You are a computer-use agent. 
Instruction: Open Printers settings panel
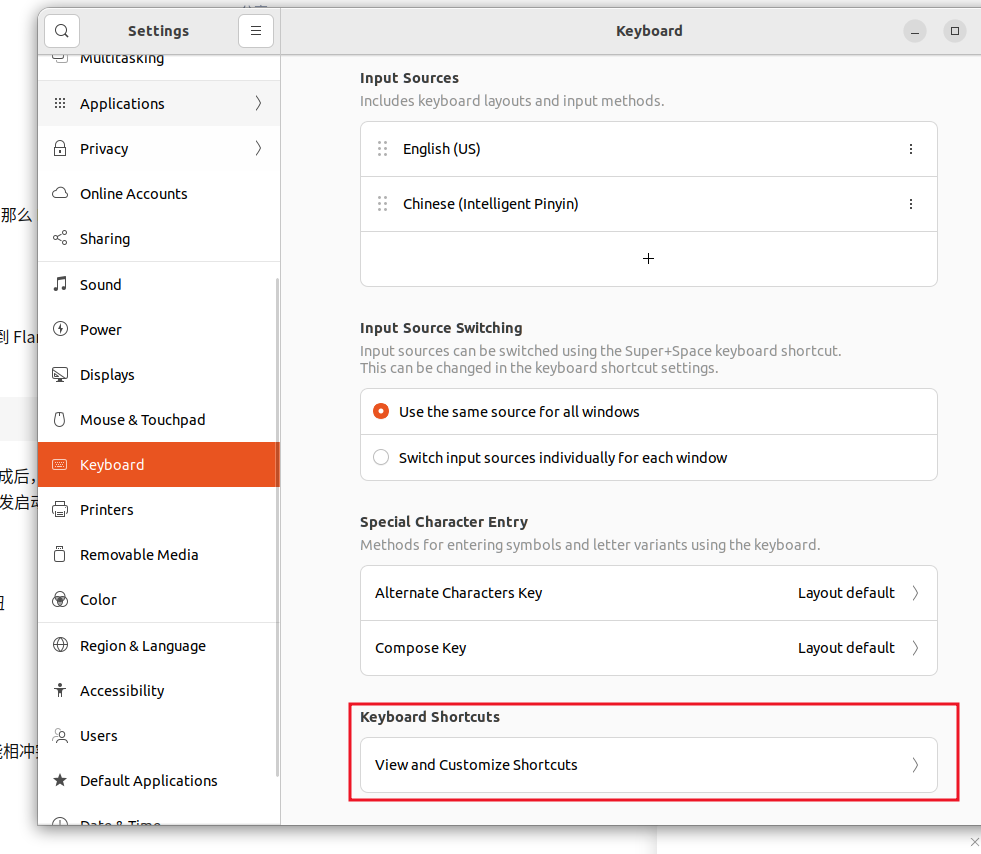[158, 509]
